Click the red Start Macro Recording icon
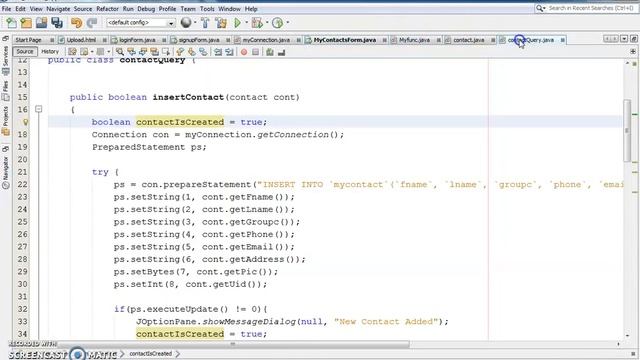 [x=244, y=52]
